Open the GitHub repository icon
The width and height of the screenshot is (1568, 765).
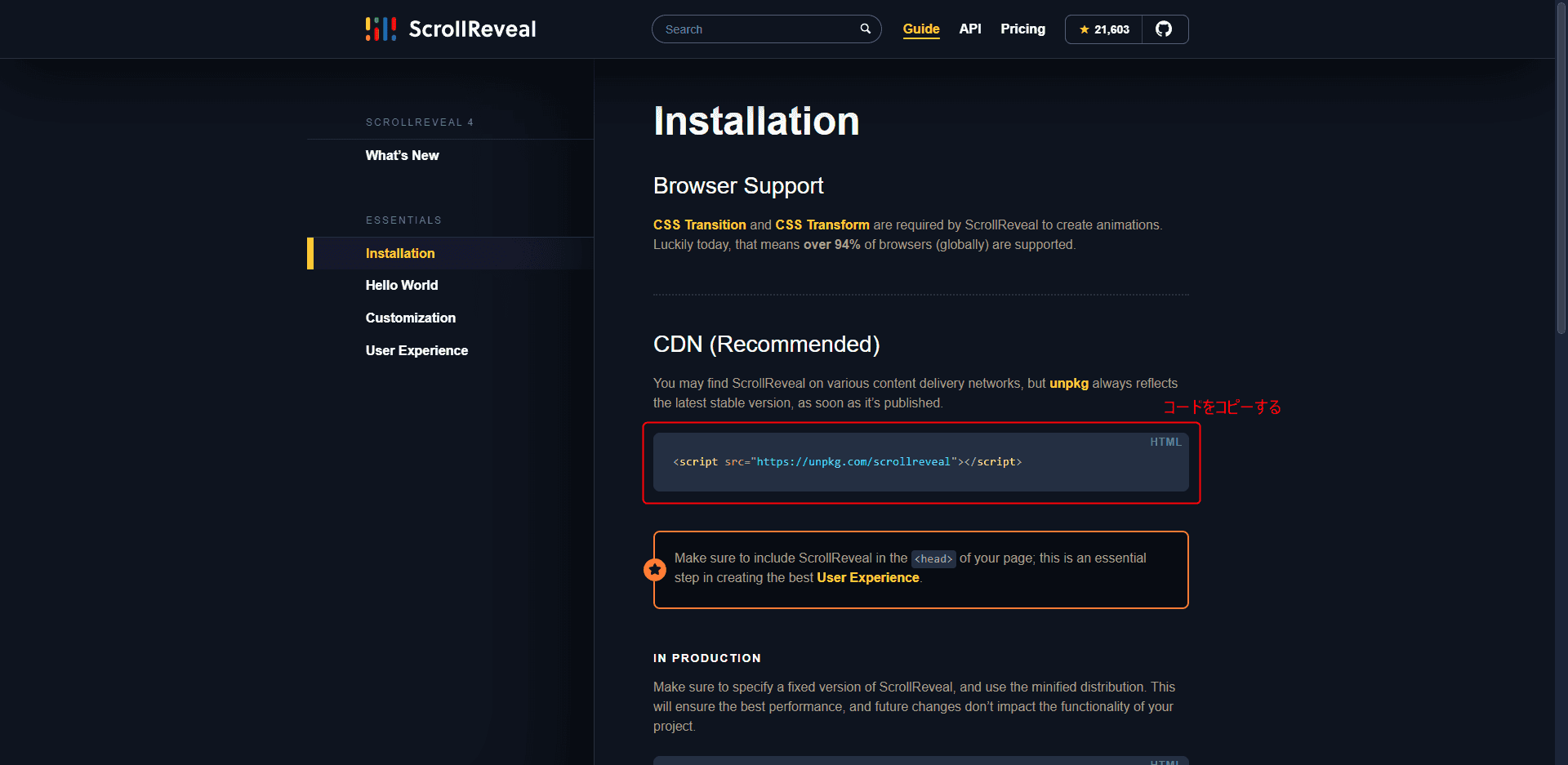tap(1164, 29)
